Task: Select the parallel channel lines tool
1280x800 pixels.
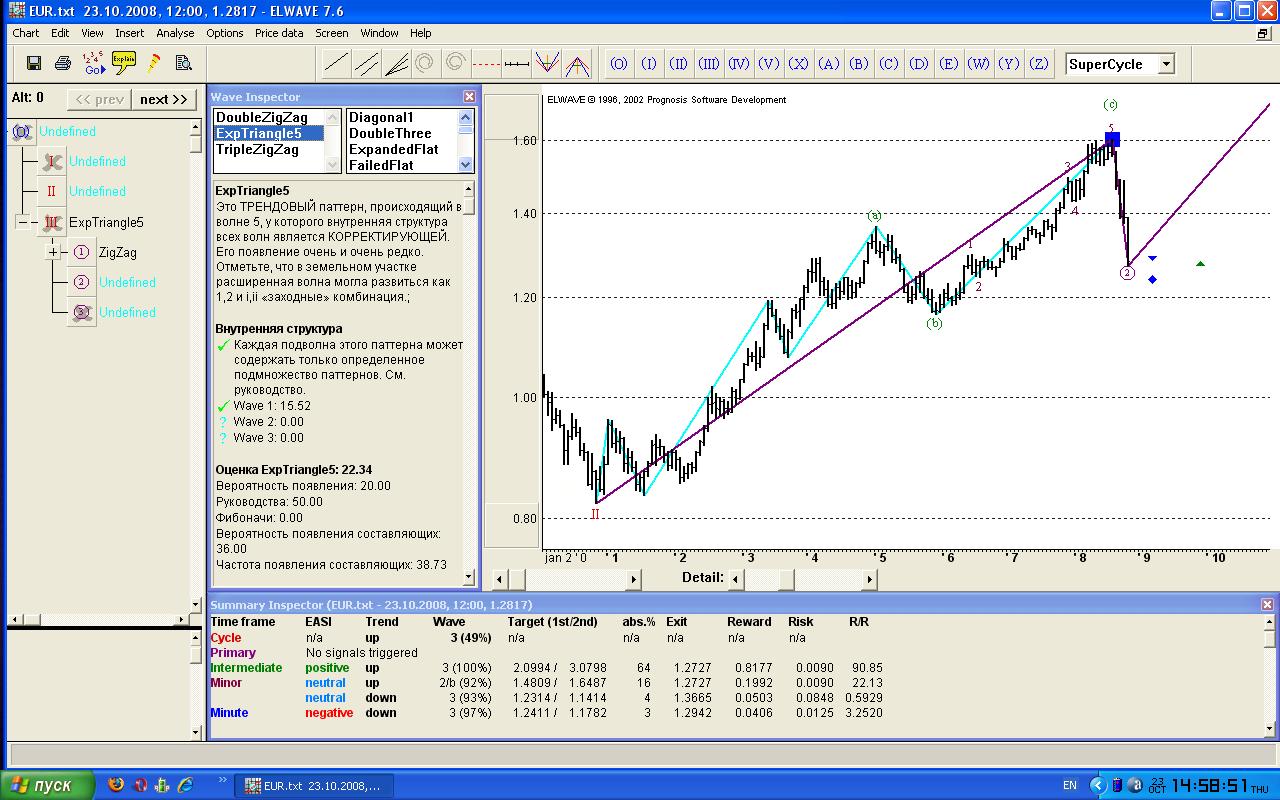Action: coord(366,64)
